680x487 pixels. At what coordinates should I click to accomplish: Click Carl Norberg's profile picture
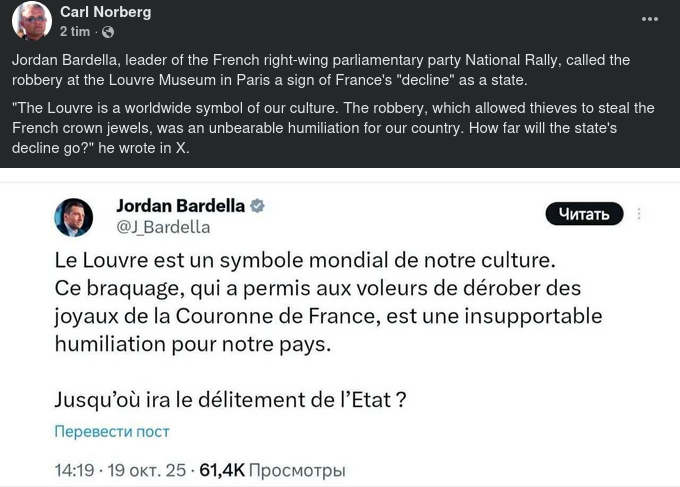(31, 20)
